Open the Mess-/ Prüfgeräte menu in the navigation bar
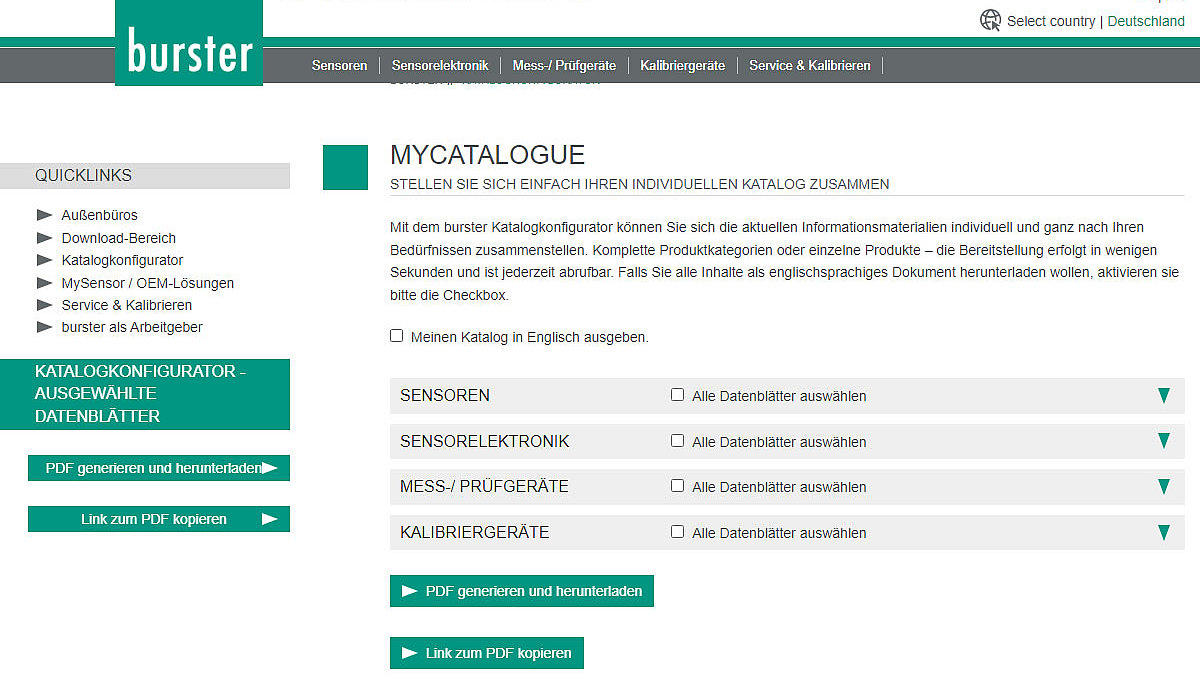 point(565,65)
